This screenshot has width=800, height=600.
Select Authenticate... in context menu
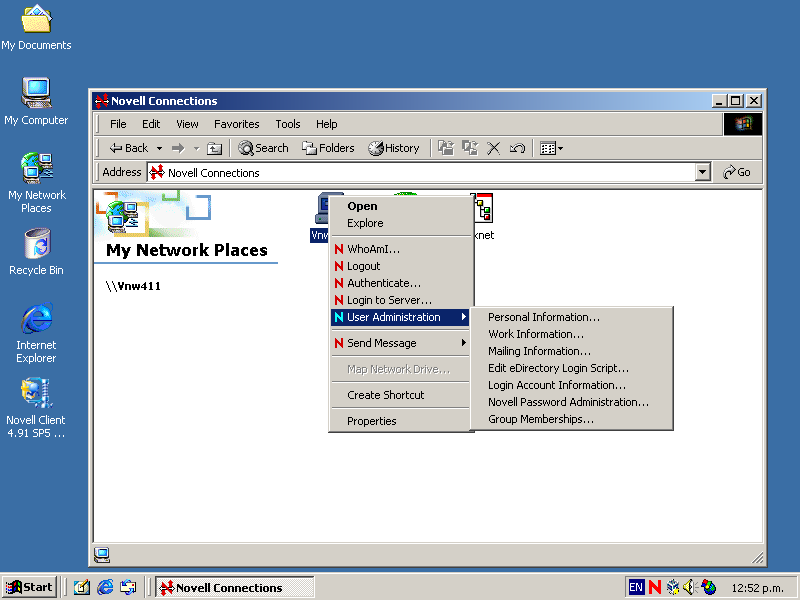(x=400, y=283)
